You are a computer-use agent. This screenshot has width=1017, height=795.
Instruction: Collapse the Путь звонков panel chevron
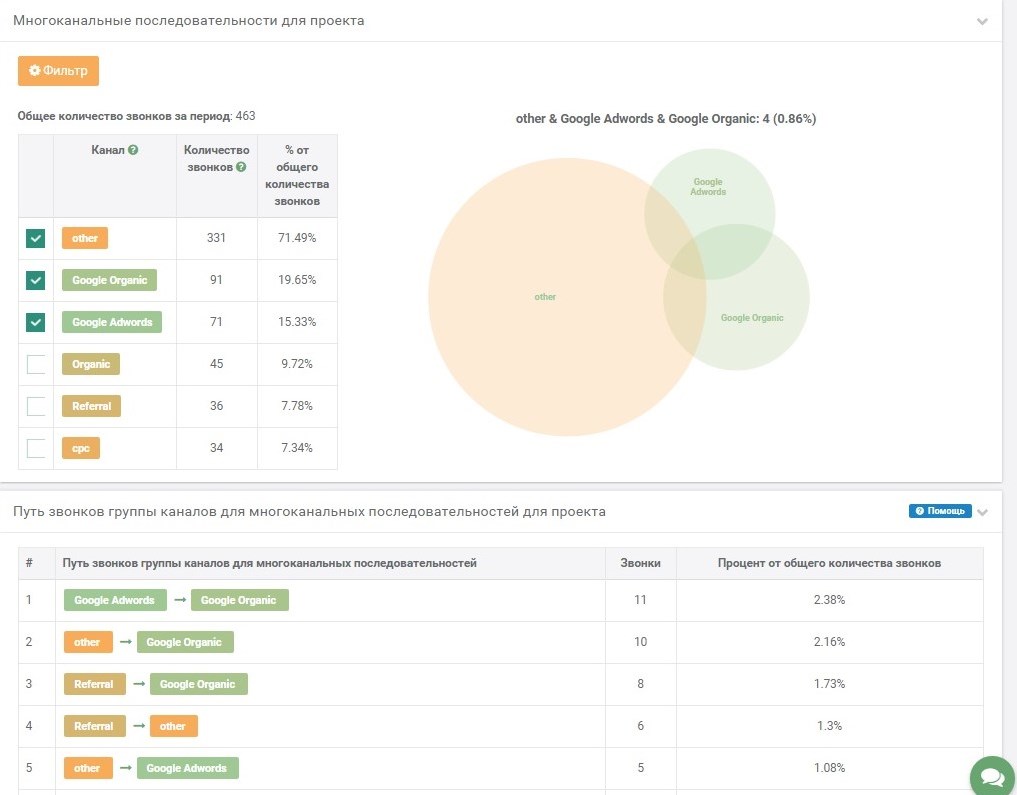click(x=982, y=512)
